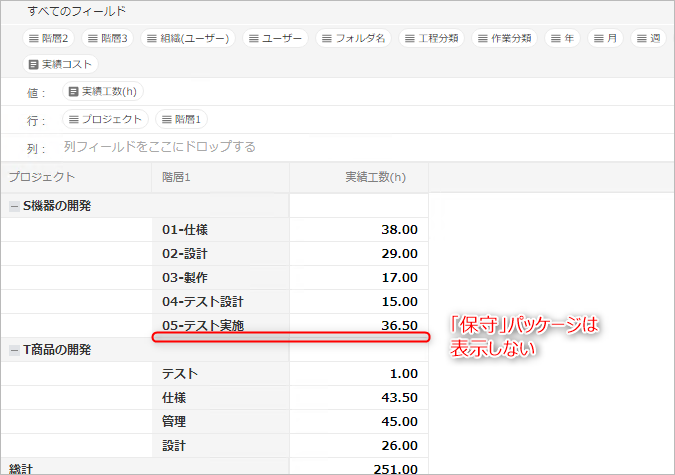Click the プロジェクト column header
This screenshot has width=675, height=475.
pos(42,177)
